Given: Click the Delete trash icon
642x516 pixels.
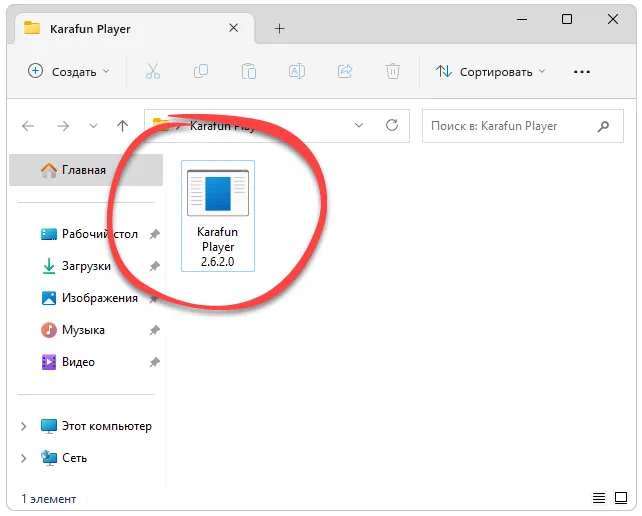Looking at the screenshot, I should pos(393,71).
